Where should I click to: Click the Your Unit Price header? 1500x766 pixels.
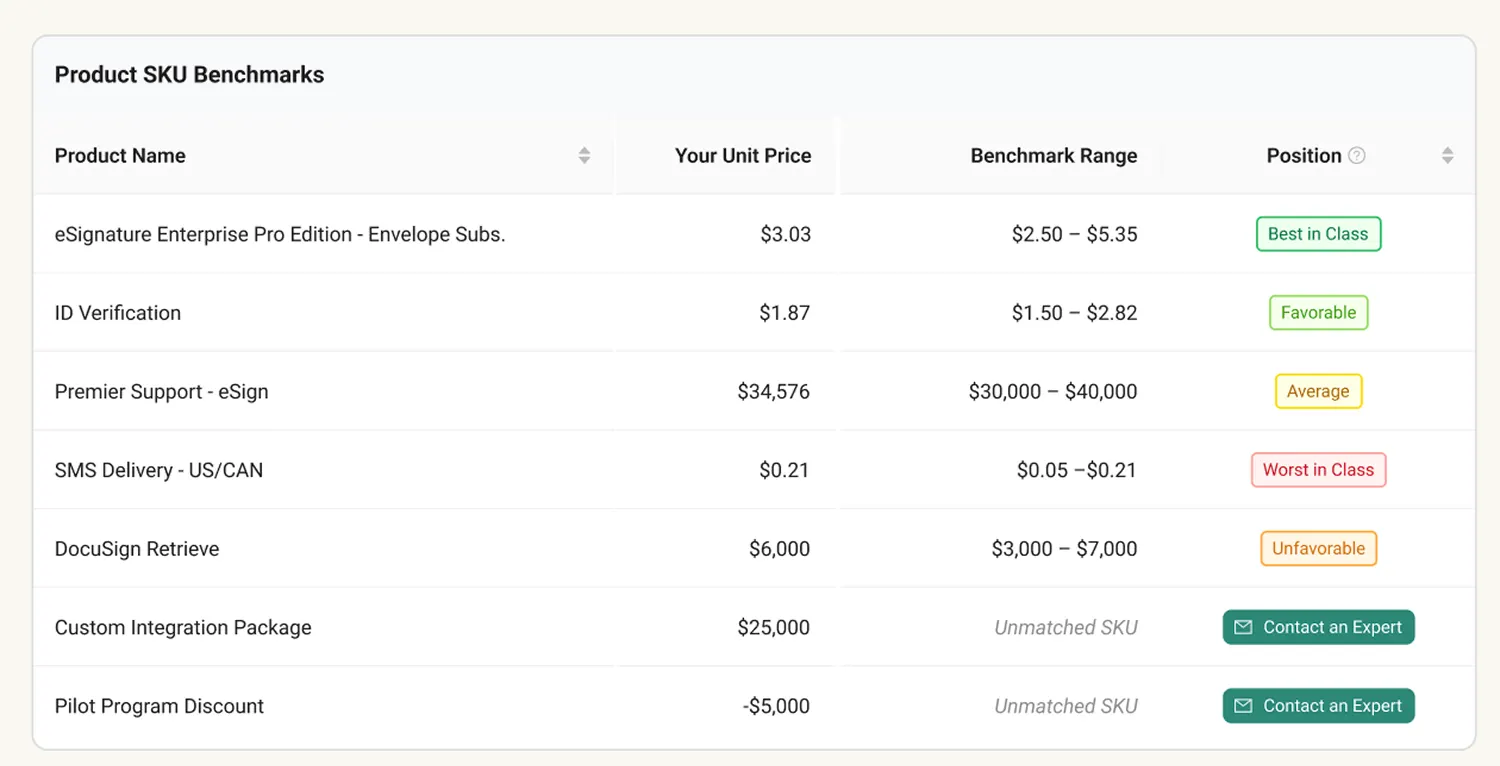(x=742, y=156)
